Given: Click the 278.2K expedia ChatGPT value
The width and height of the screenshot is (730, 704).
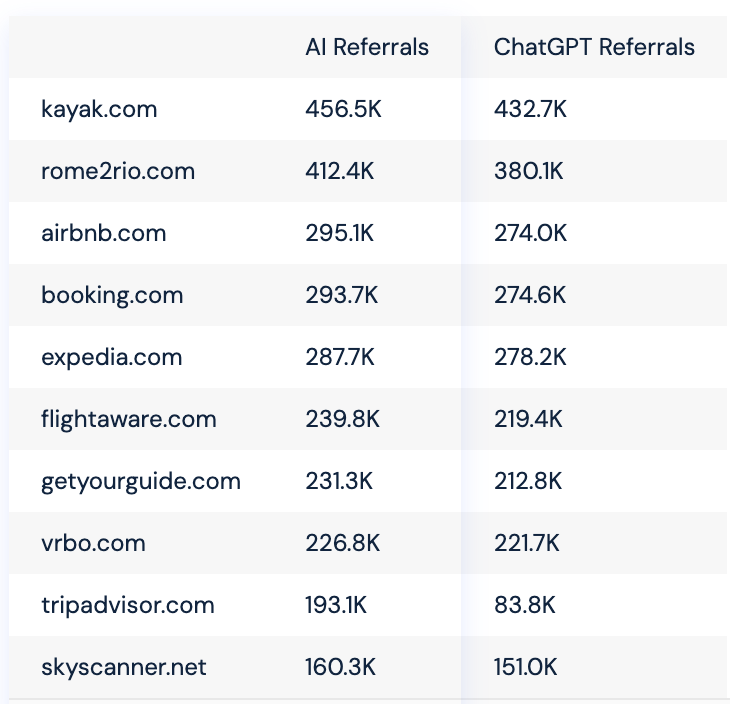Looking at the screenshot, I should tap(530, 358).
